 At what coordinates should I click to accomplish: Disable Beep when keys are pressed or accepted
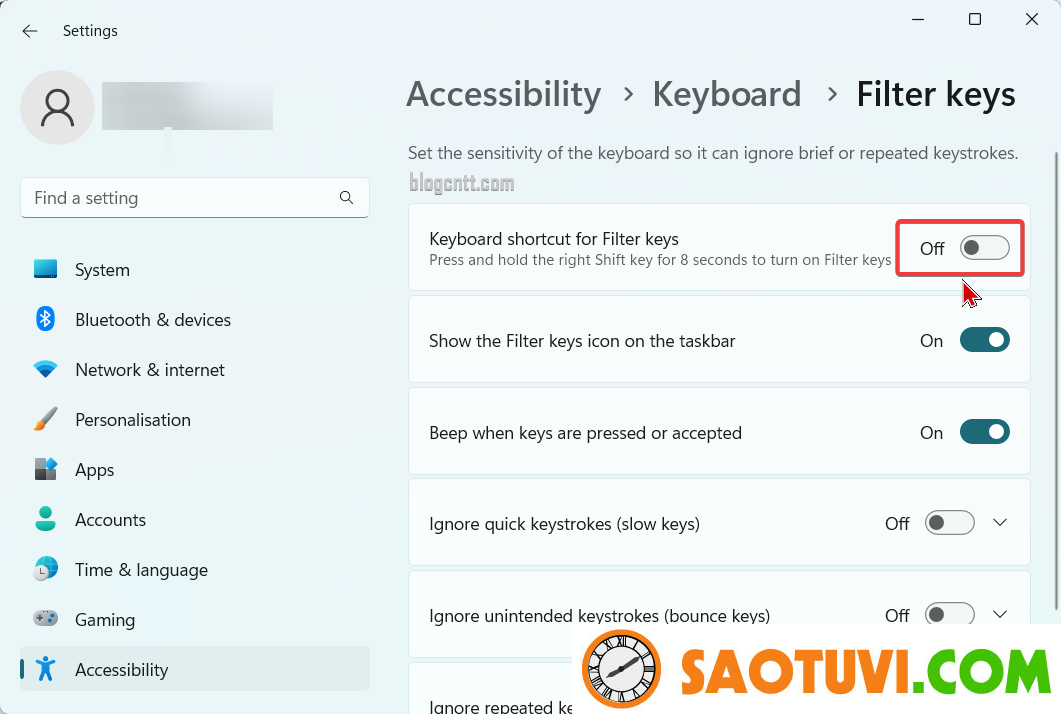coord(985,432)
